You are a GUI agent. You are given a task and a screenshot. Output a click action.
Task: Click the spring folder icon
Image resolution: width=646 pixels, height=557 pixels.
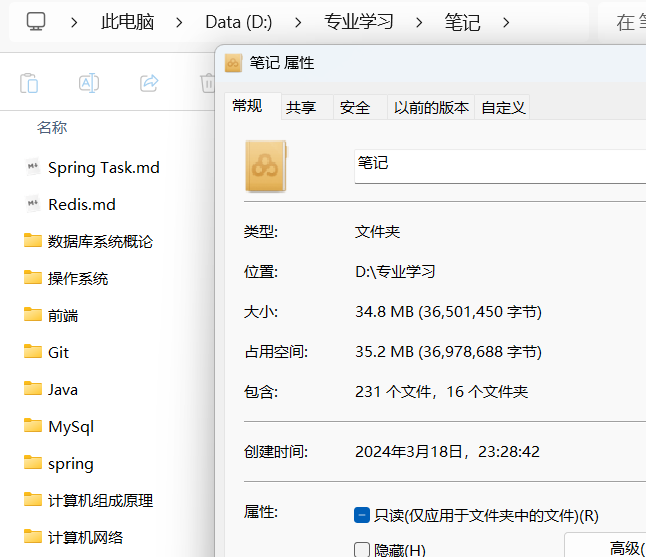(x=33, y=463)
